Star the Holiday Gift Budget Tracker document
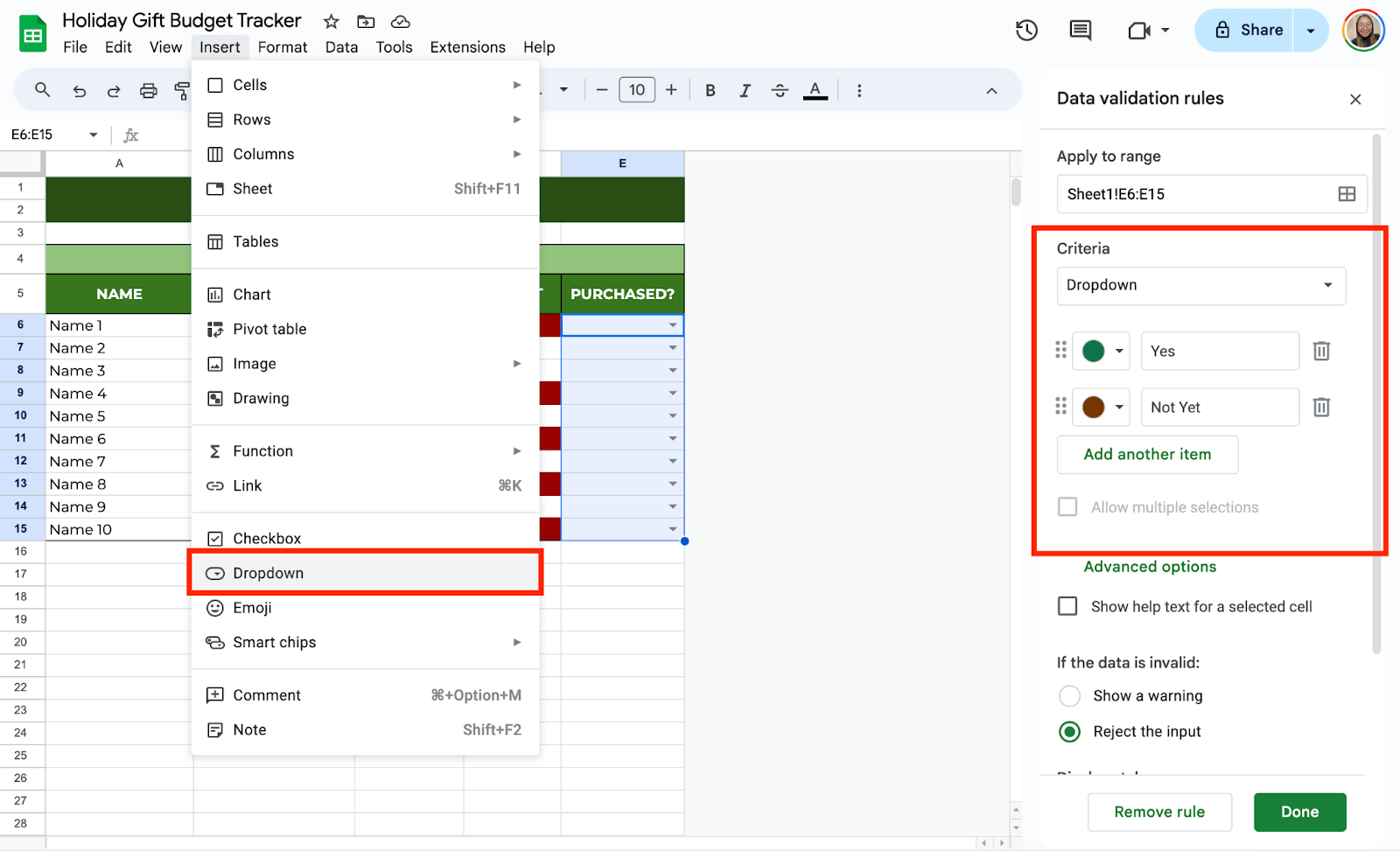1400x851 pixels. 331,22
